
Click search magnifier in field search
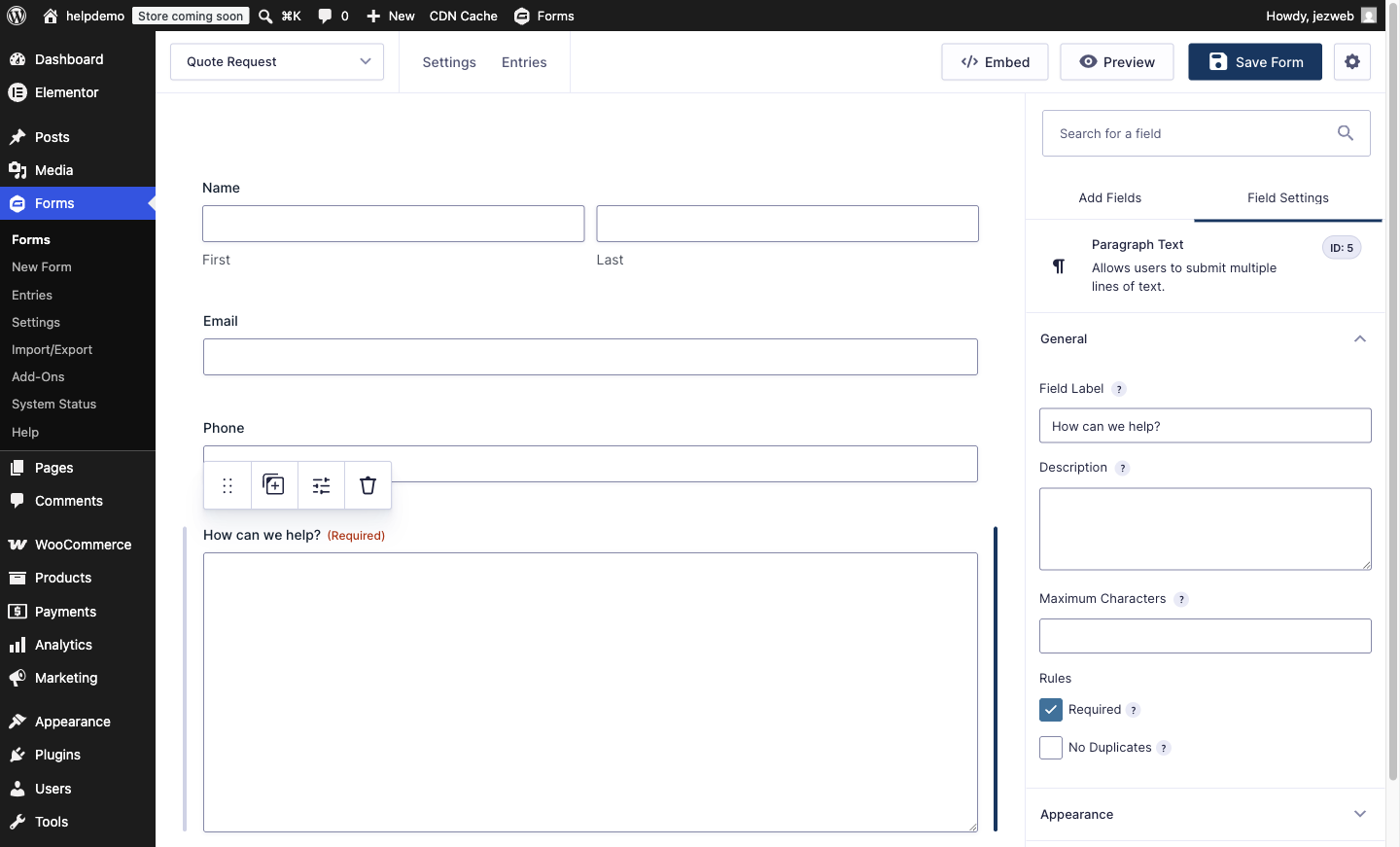tap(1346, 133)
